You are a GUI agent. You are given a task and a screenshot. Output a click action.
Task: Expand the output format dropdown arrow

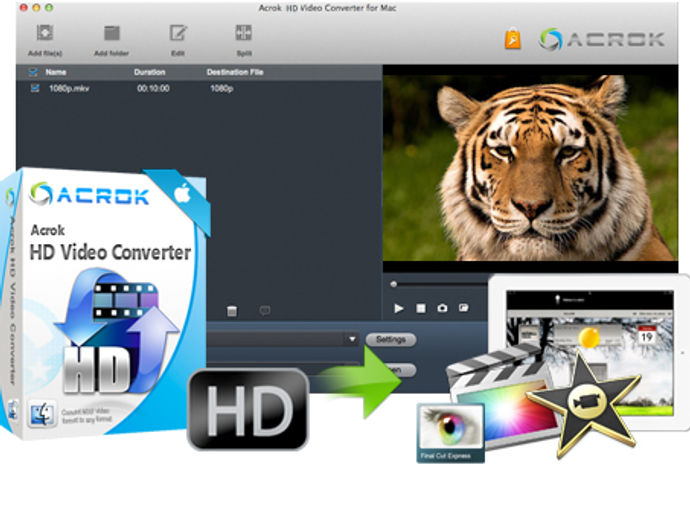[352, 339]
